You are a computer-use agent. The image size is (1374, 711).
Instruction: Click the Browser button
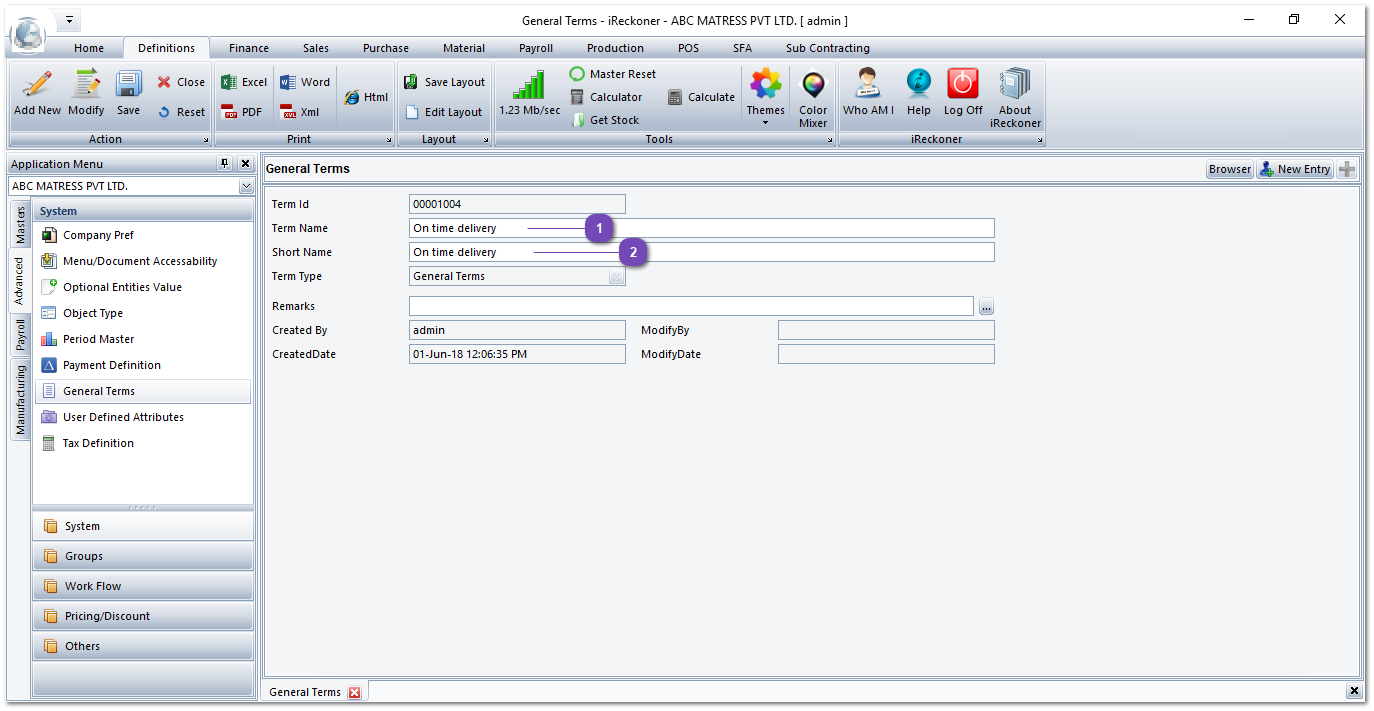(1229, 169)
